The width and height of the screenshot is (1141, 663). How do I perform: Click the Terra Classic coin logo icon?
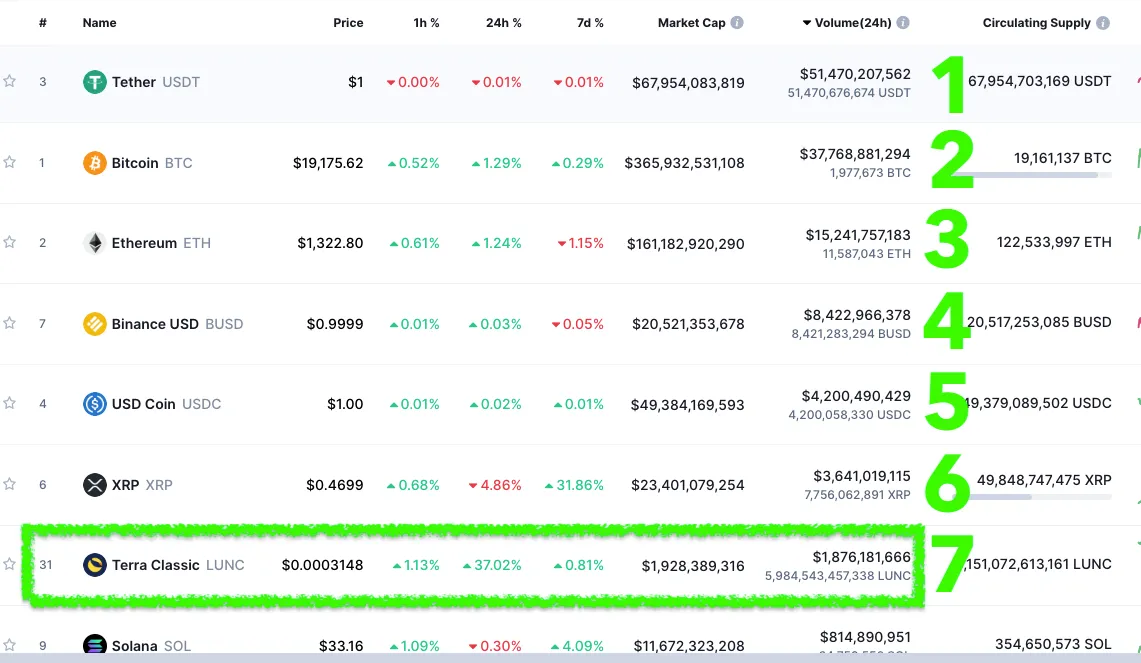pos(95,565)
